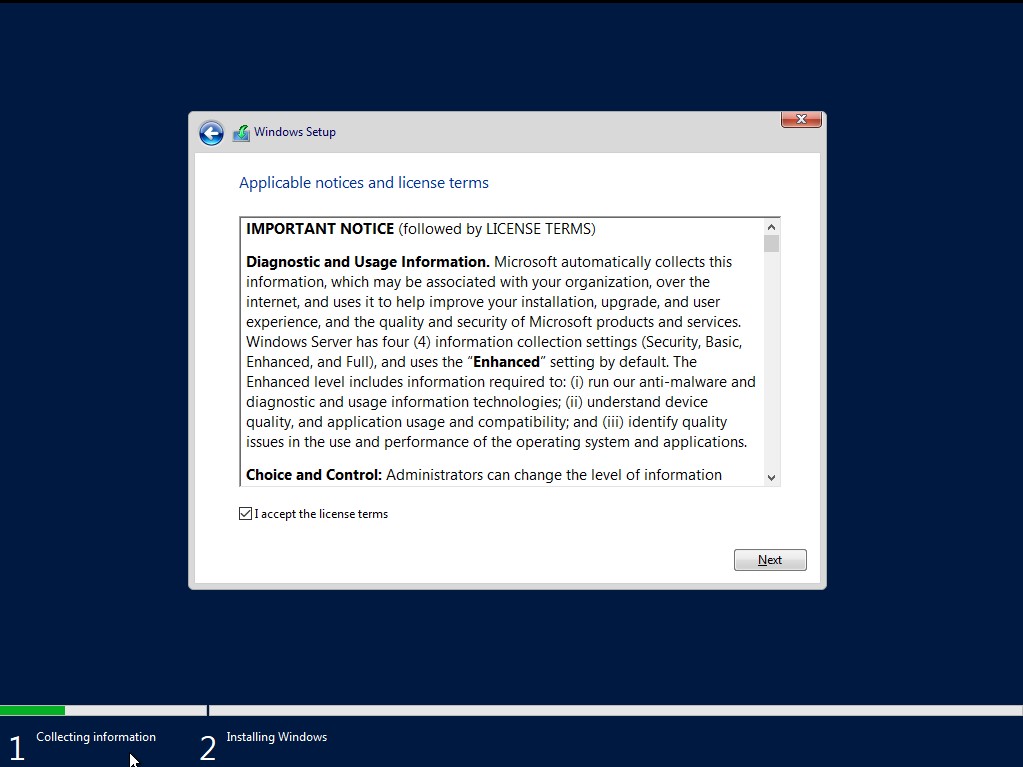Click the large step number 2
Screen dimensions: 1023x767
[x=207, y=745]
